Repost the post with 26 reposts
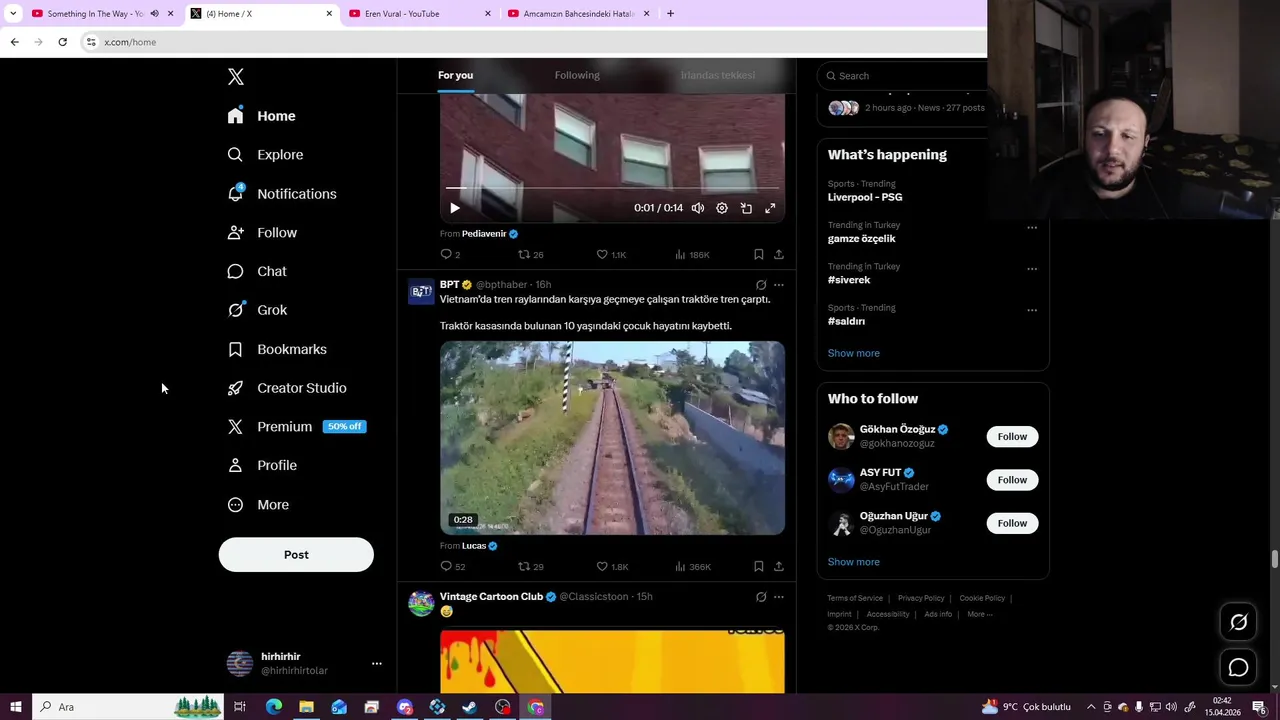This screenshot has height=720, width=1280. coord(530,255)
